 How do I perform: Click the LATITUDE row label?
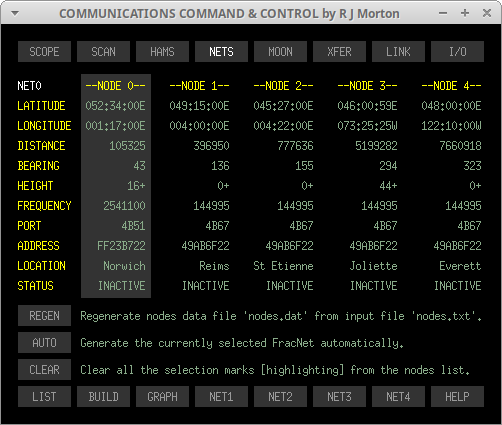click(41, 106)
